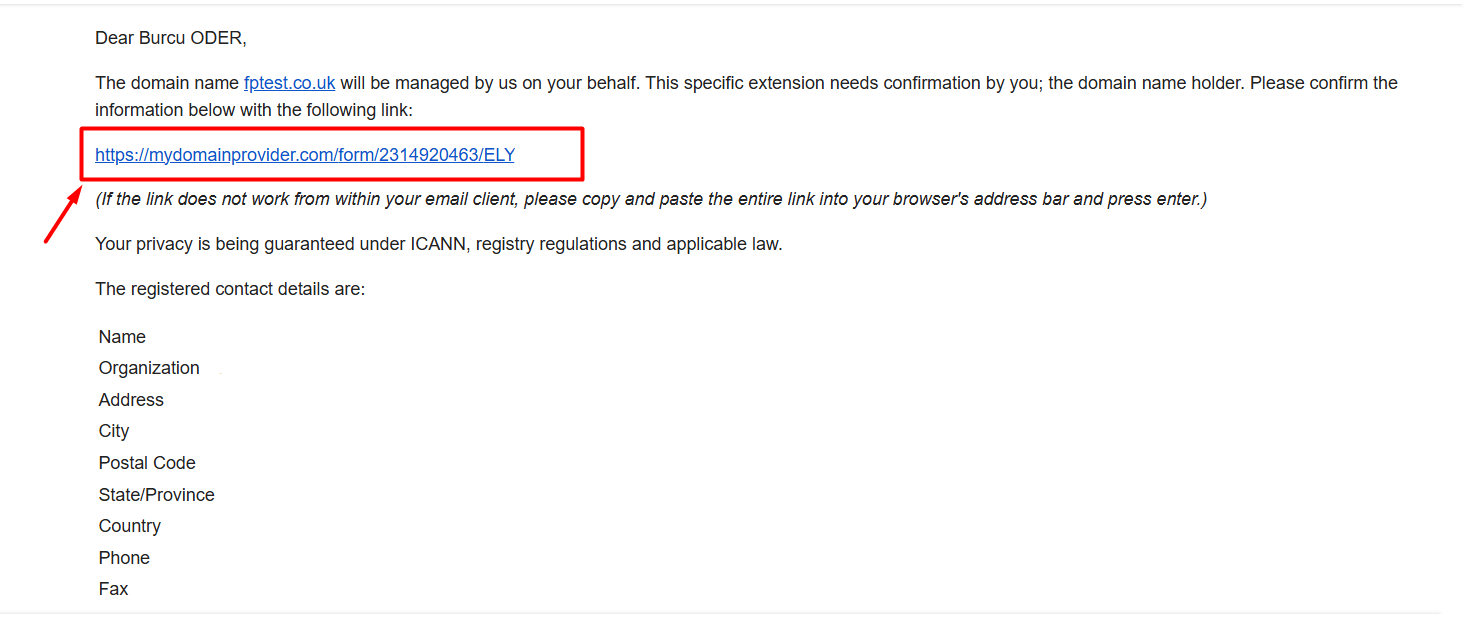Image resolution: width=1468 pixels, height=618 pixels.
Task: Click the Phone contact detail label
Action: [x=124, y=558]
